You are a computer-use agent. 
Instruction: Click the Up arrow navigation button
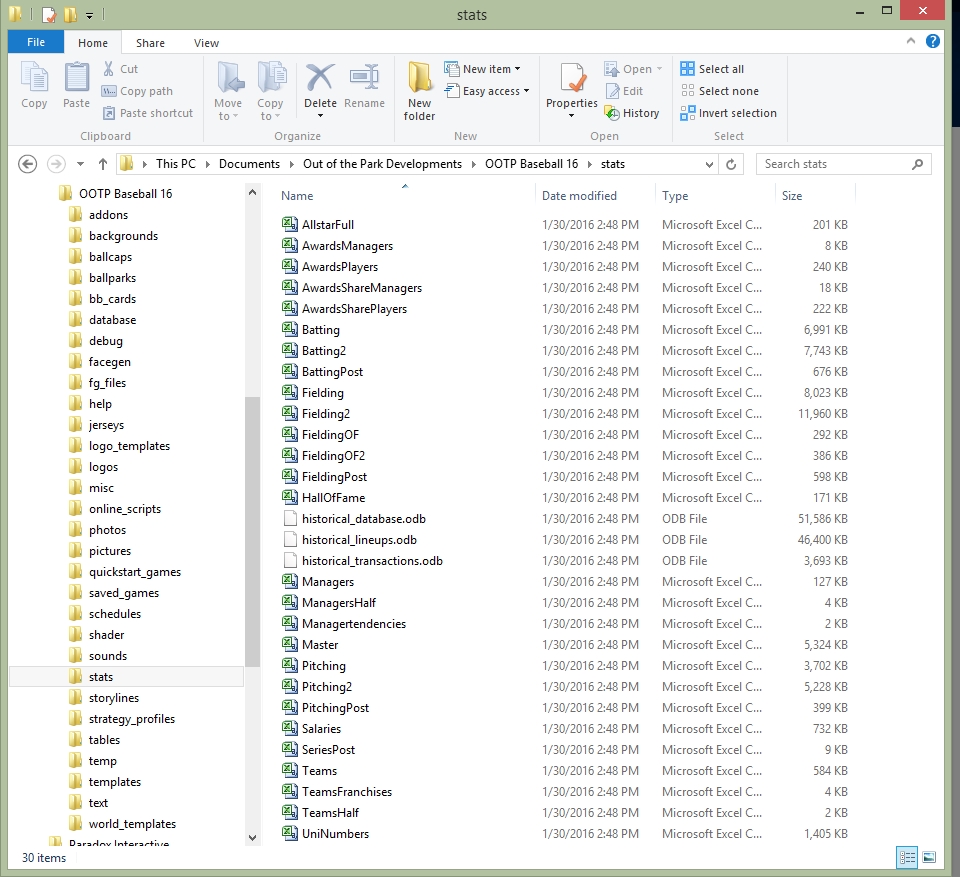pos(103,164)
